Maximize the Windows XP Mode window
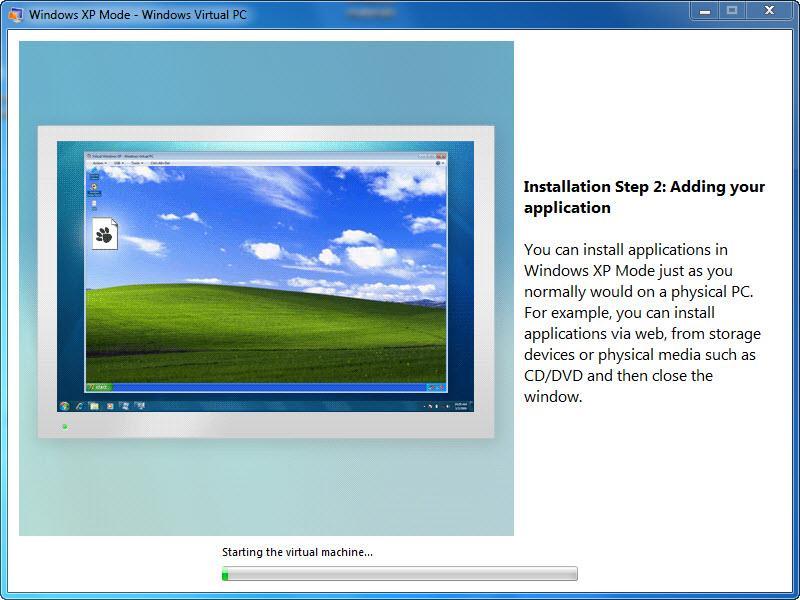Screen dimensions: 800x600 [732, 11]
